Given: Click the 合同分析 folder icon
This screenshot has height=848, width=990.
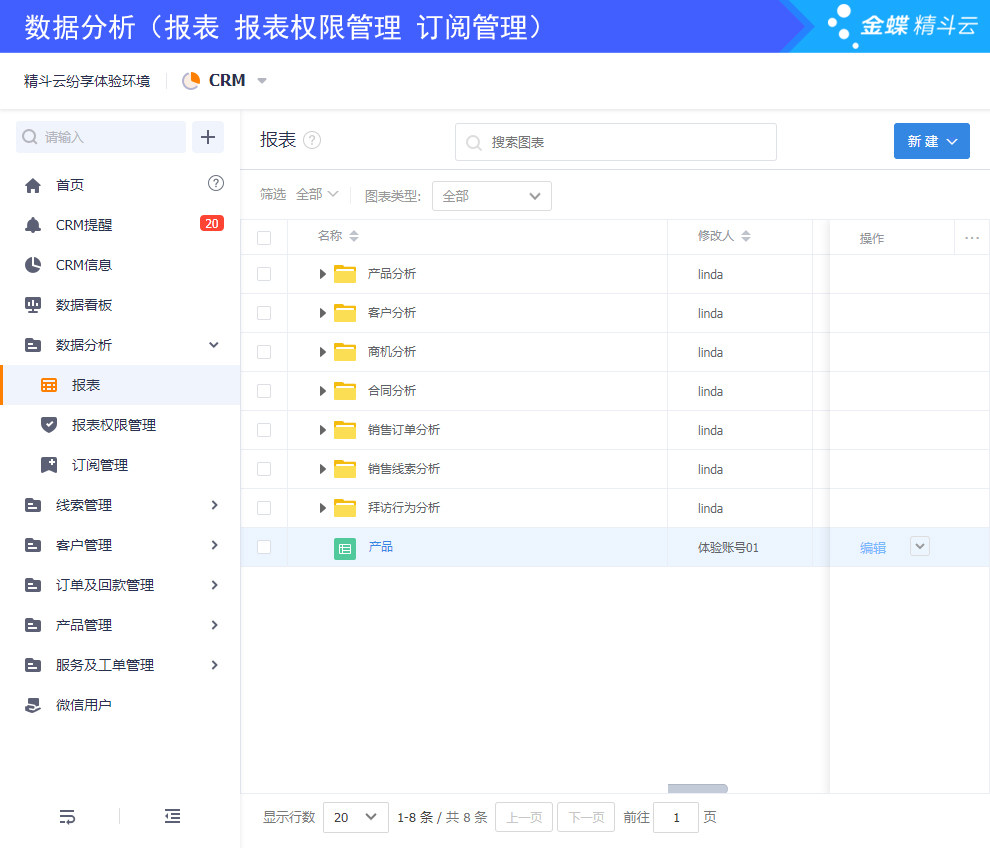Looking at the screenshot, I should click(345, 391).
